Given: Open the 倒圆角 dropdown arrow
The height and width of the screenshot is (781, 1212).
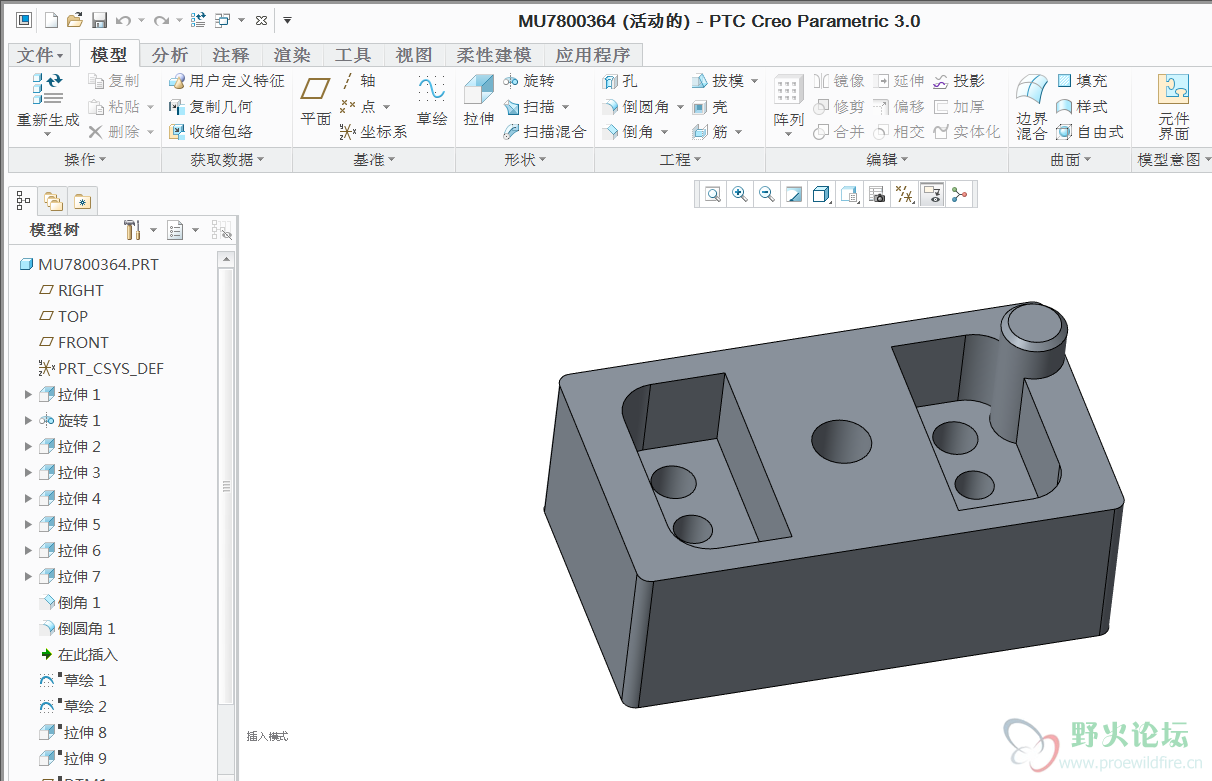Looking at the screenshot, I should (x=680, y=107).
